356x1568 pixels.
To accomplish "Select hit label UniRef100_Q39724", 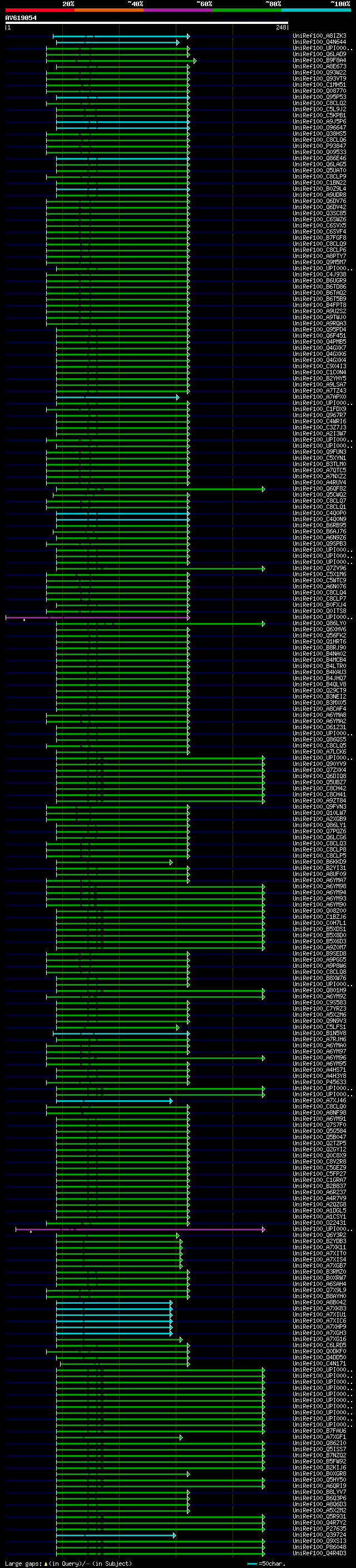I will (x=319, y=1535).
